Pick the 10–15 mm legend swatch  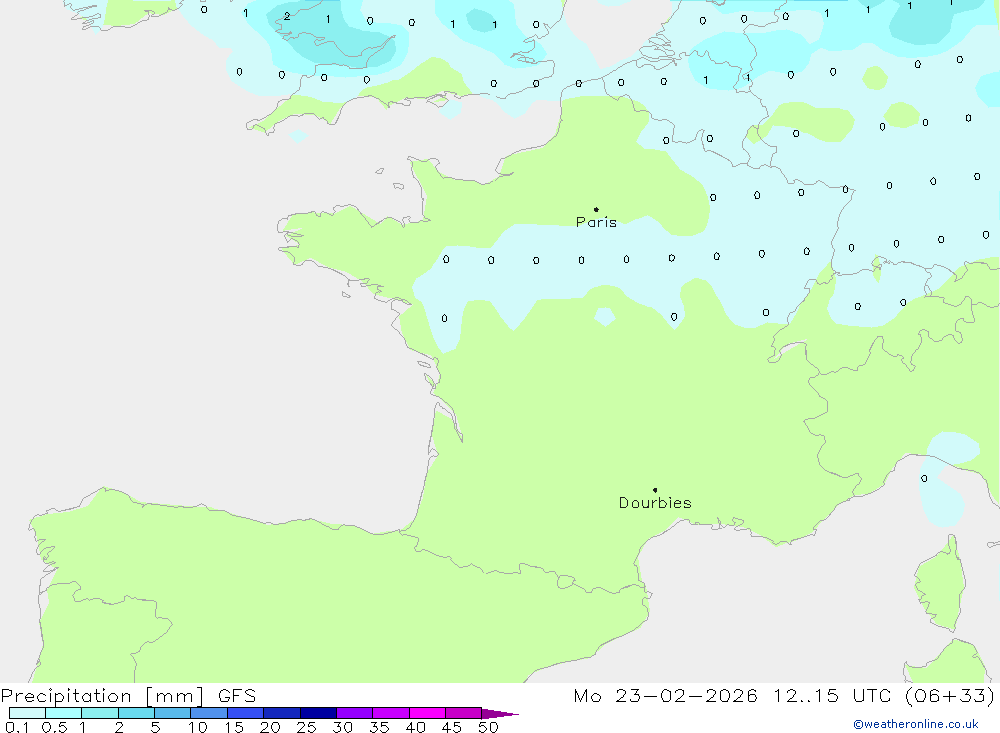(209, 713)
